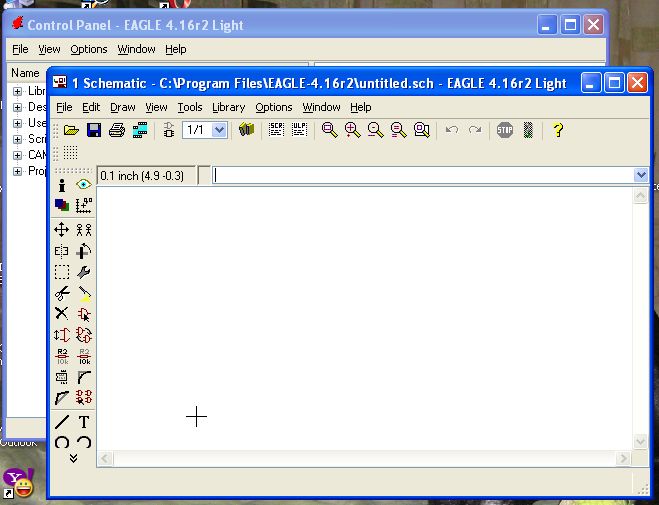659x505 pixels.
Task: Open the Display layers tool
Action: click(x=62, y=205)
